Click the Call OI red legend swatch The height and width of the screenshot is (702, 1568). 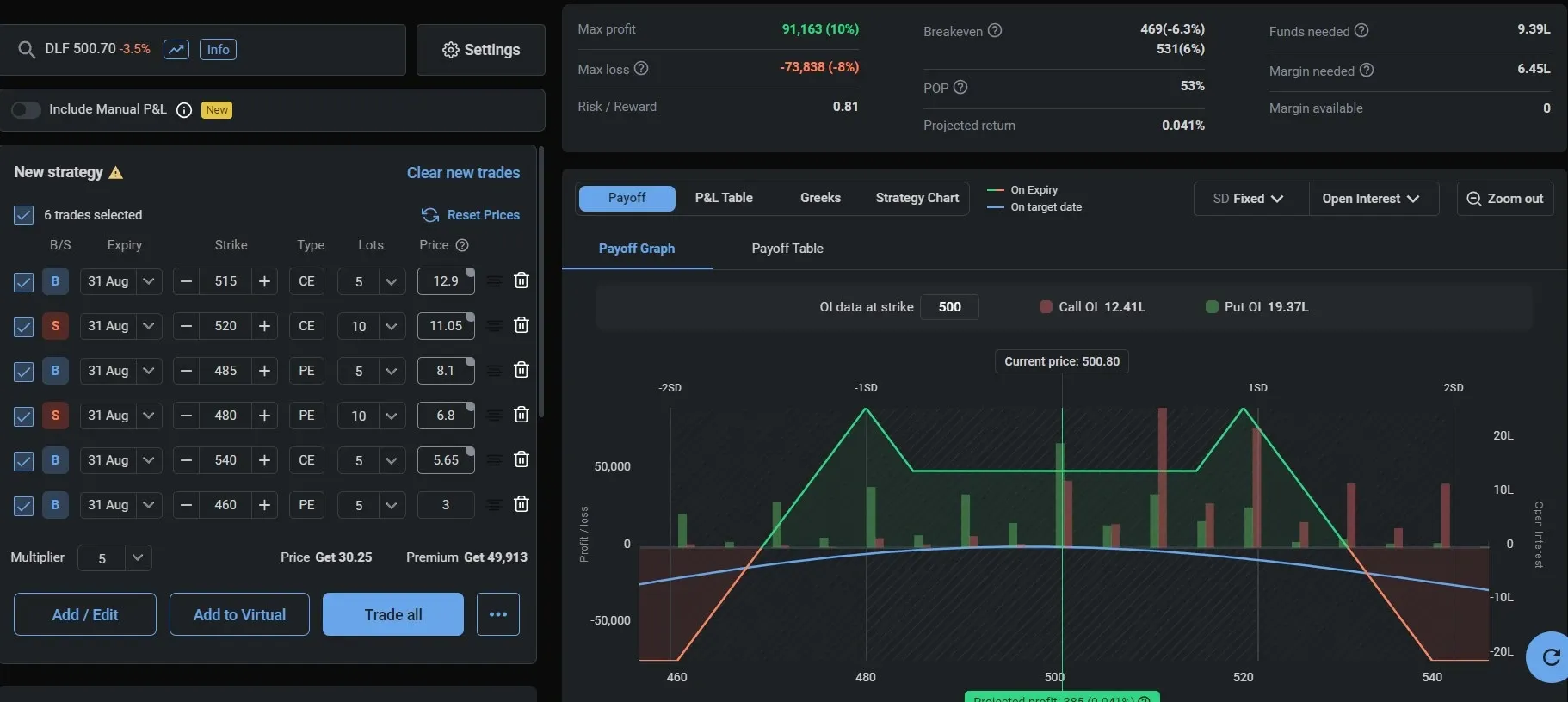click(x=1046, y=307)
